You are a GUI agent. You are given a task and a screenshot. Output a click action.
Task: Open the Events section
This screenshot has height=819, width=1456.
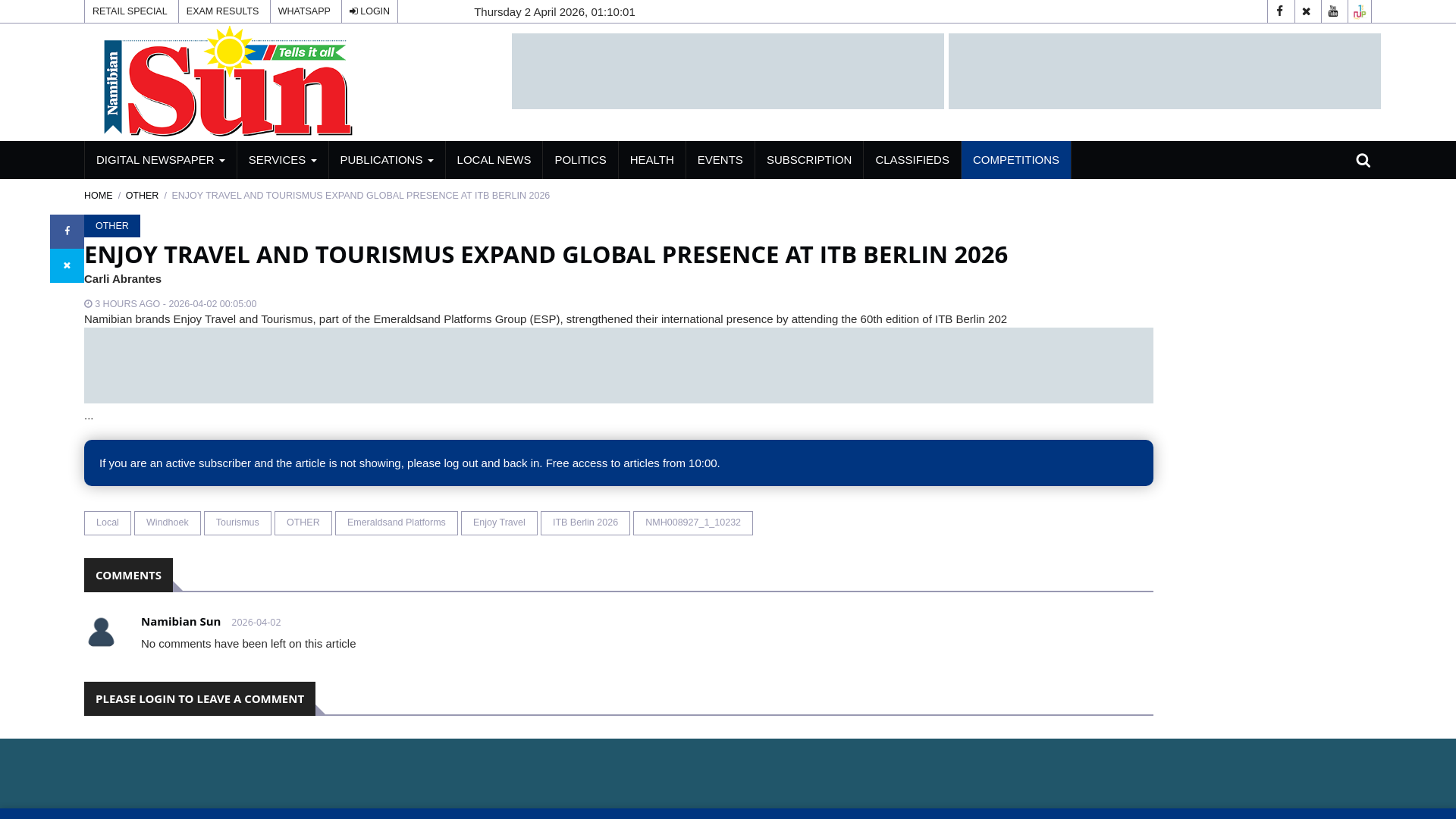tap(720, 160)
